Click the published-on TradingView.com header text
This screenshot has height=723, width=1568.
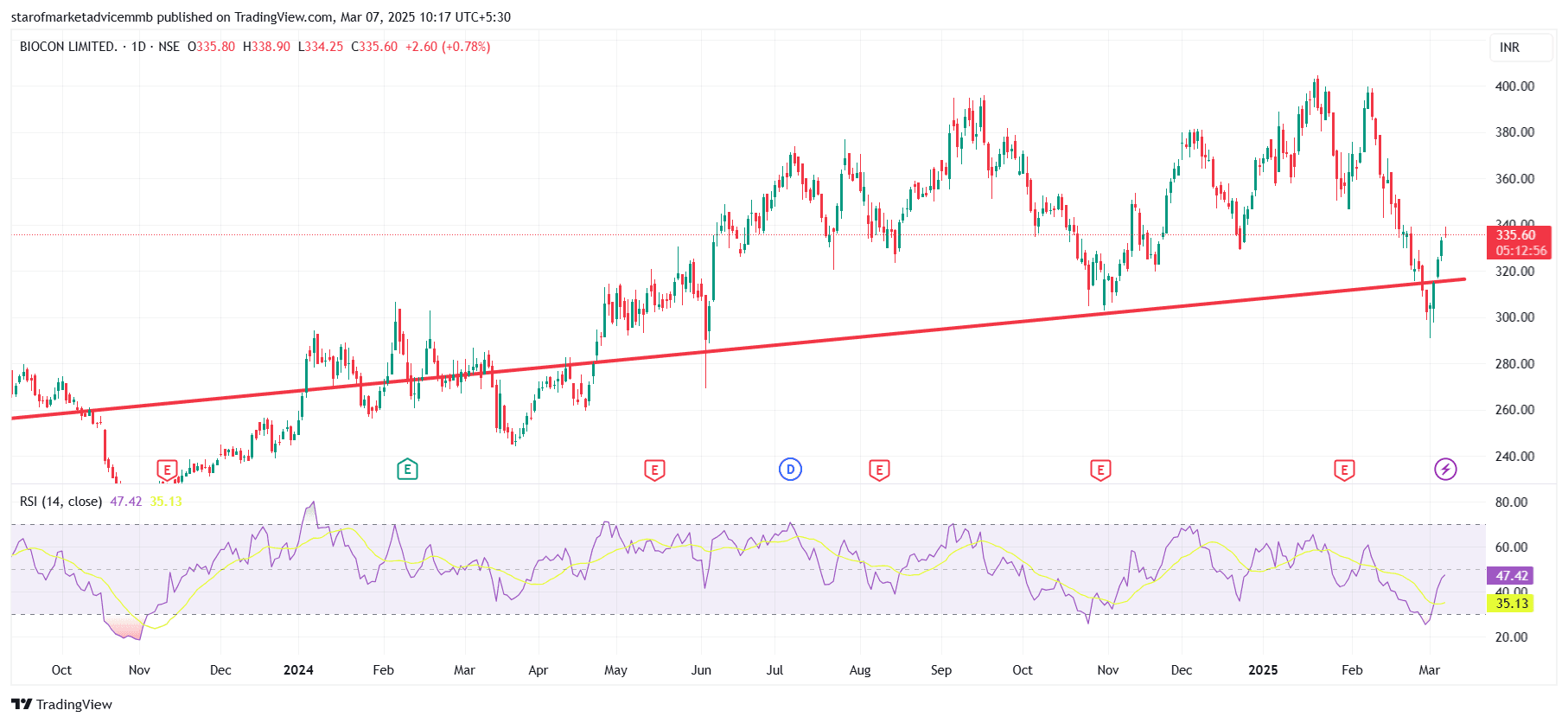coord(260,17)
